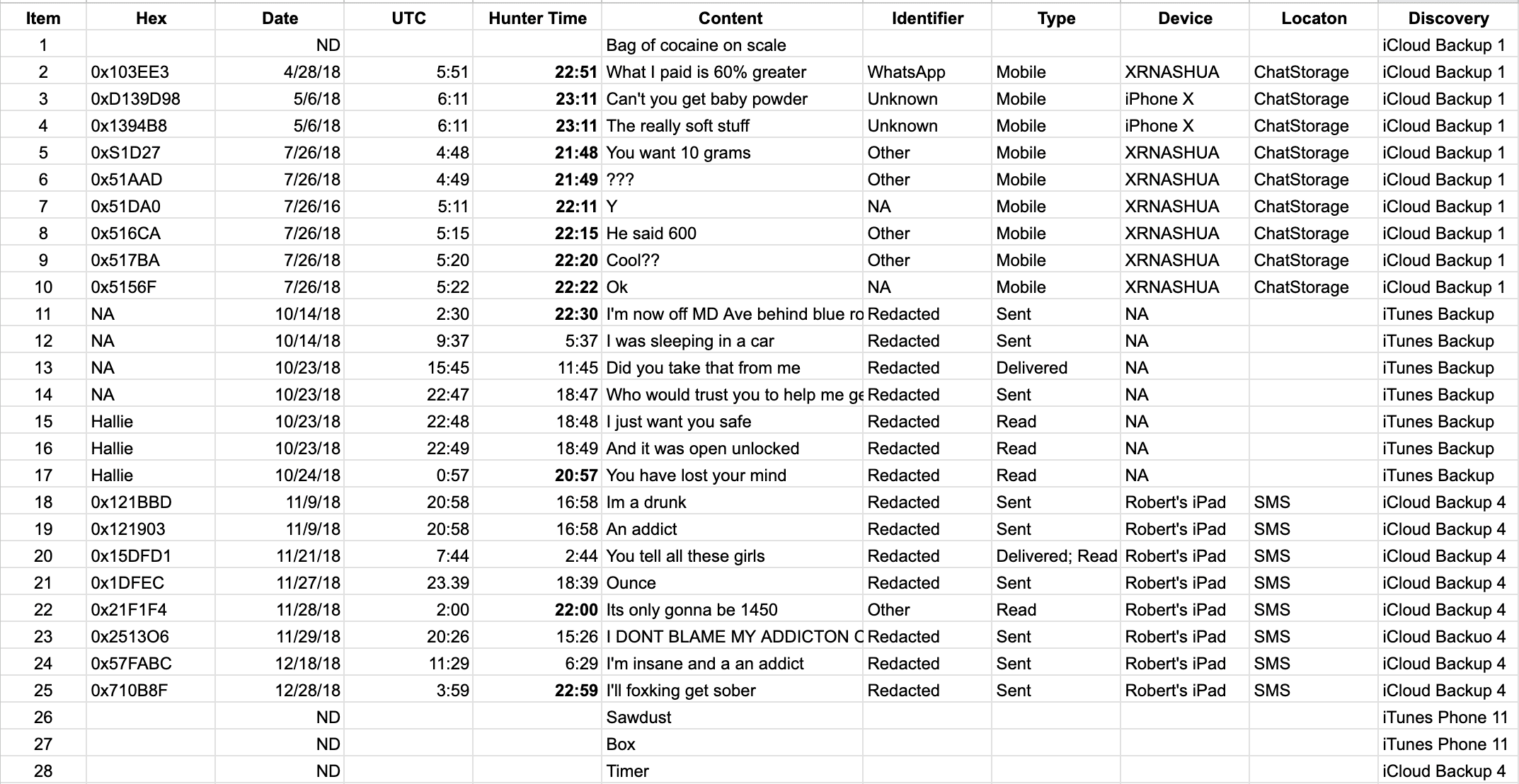Click the WhatsApp identifier cell
Viewport: 1519px width, 784px height.
[x=906, y=72]
